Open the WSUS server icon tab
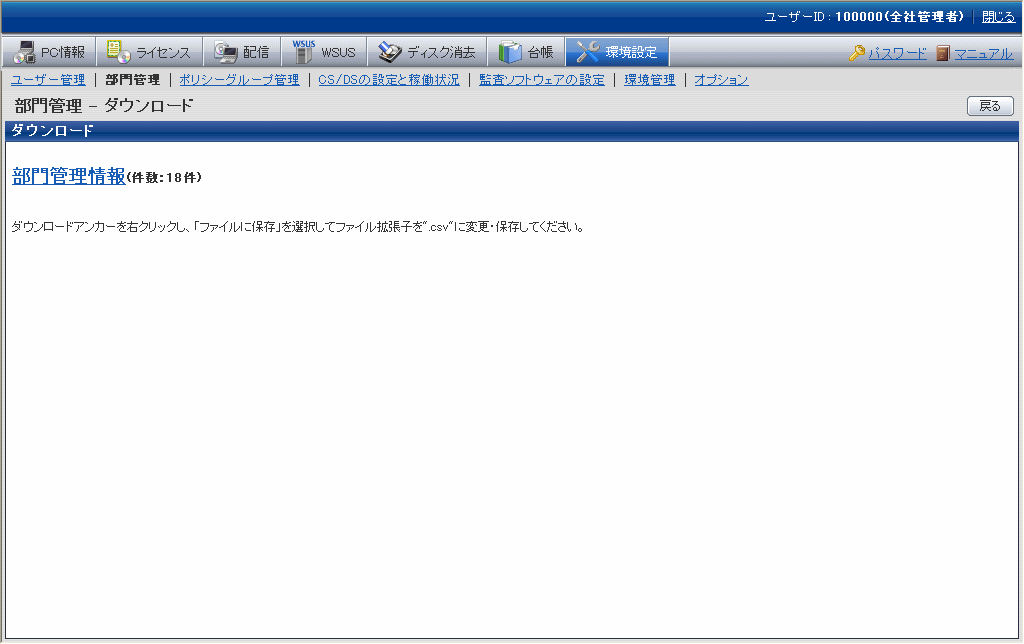 click(x=324, y=52)
